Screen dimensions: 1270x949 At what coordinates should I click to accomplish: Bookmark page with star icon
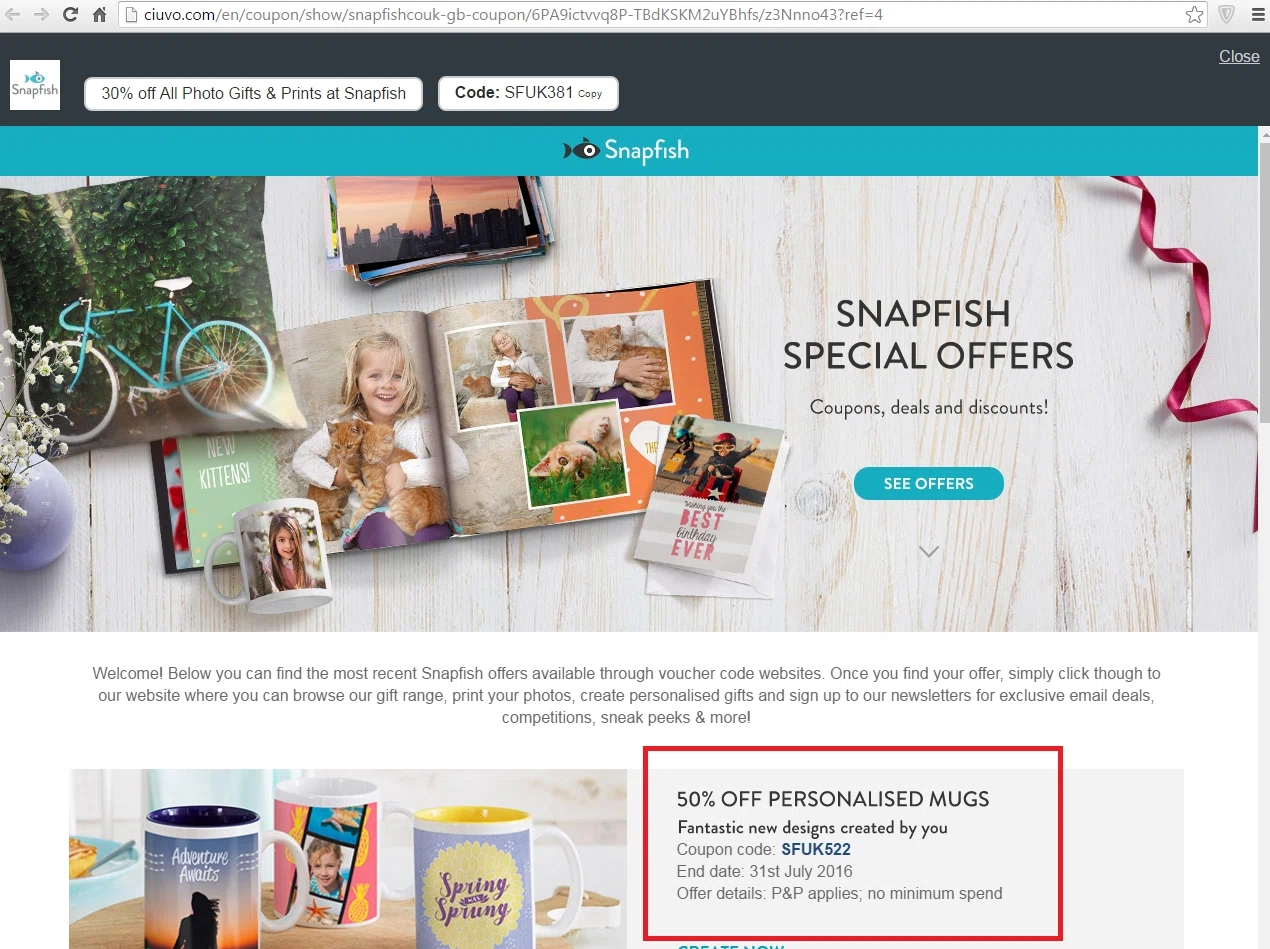click(x=1194, y=15)
